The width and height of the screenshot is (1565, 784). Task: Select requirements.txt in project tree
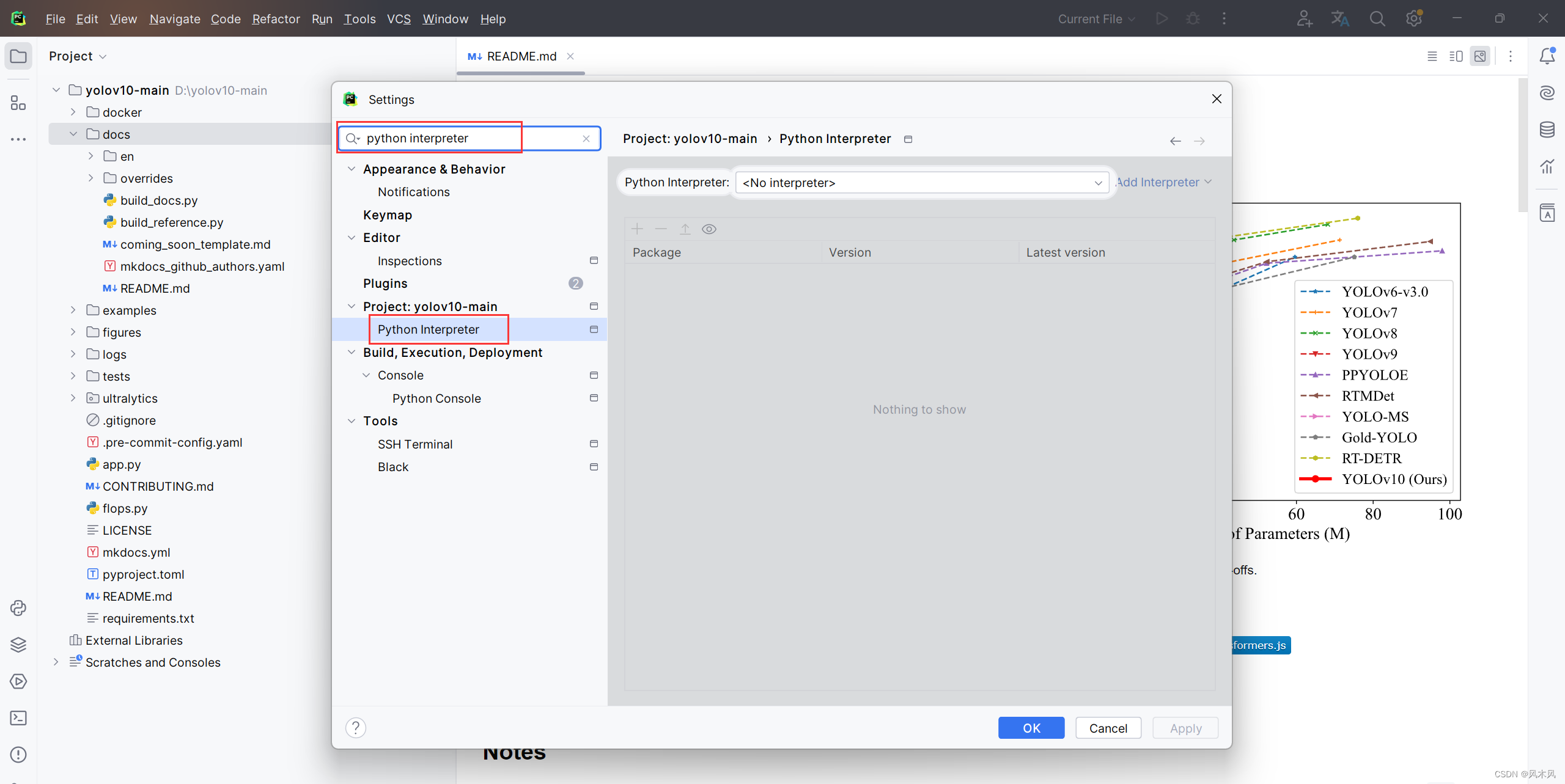pos(148,618)
